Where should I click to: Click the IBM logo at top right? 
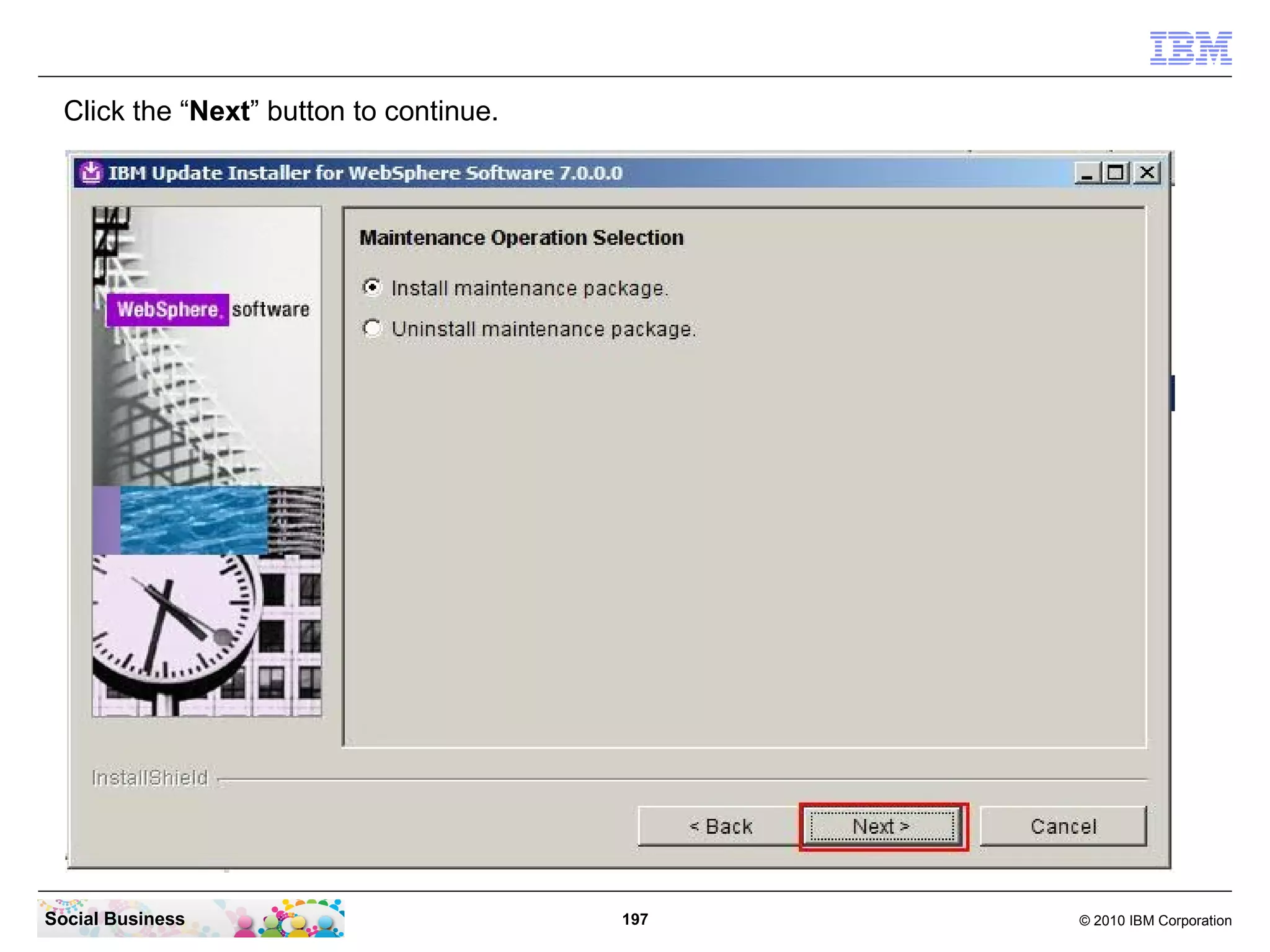[x=1191, y=48]
